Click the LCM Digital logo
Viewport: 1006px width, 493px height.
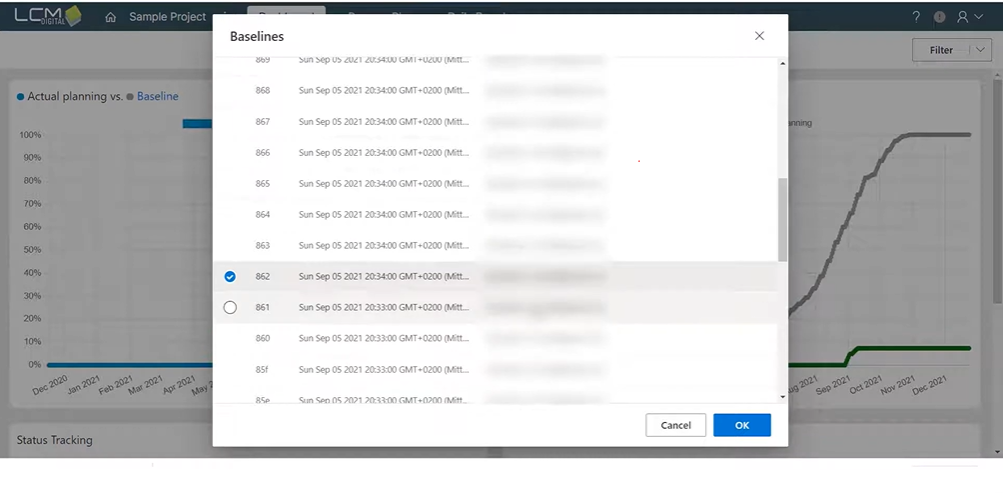click(x=47, y=16)
